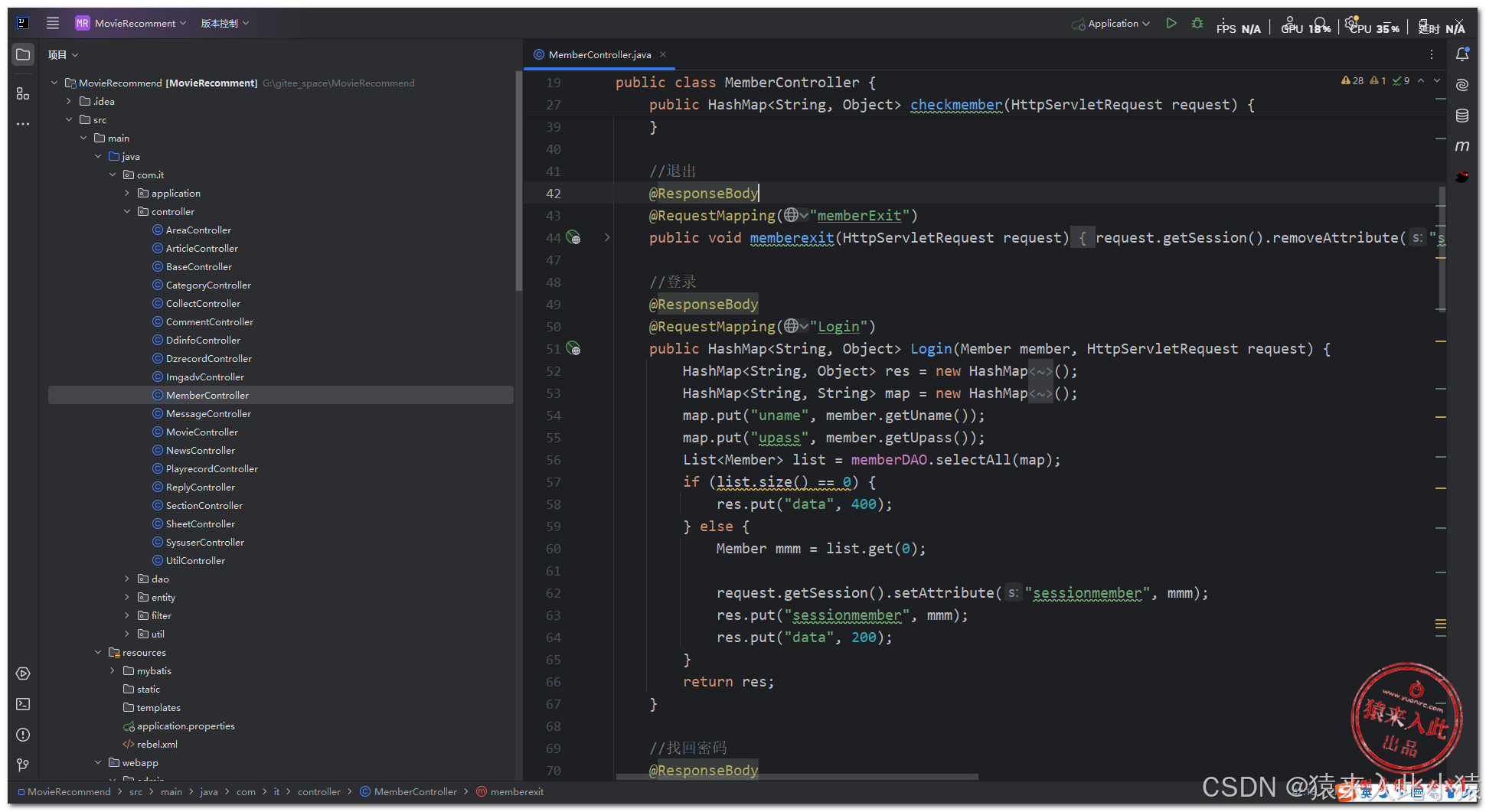Screen dimensions: 1486x812
Task: Open the 项目 view dropdown
Action: tap(63, 55)
